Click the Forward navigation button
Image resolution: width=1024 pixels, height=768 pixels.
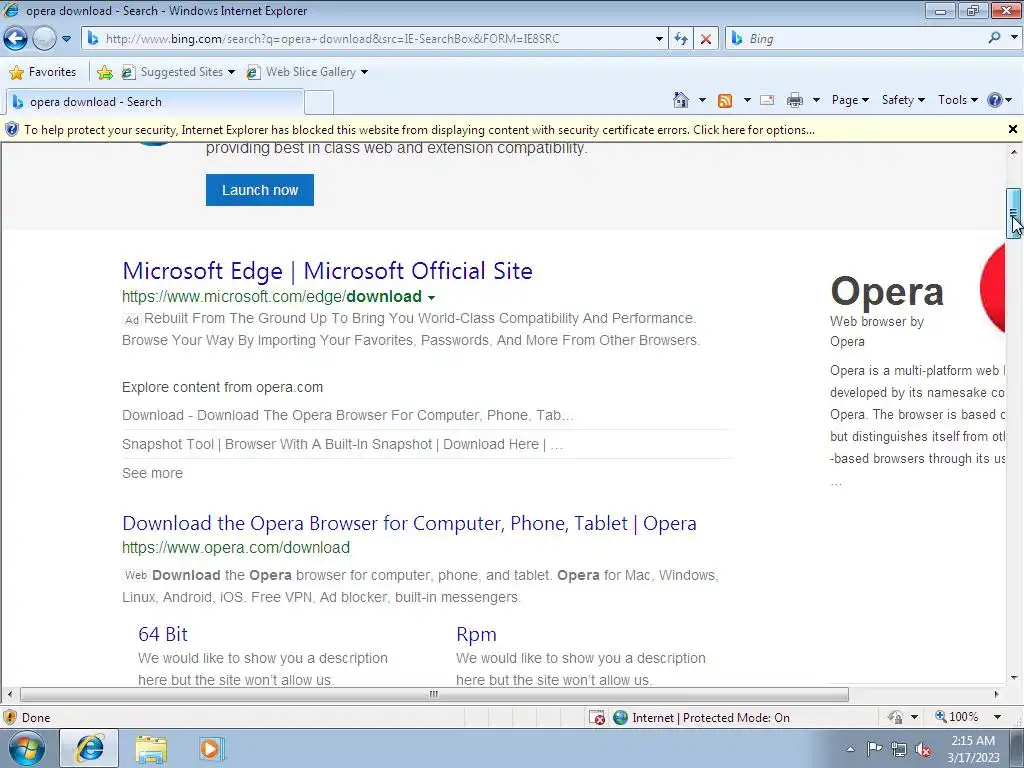(x=44, y=39)
